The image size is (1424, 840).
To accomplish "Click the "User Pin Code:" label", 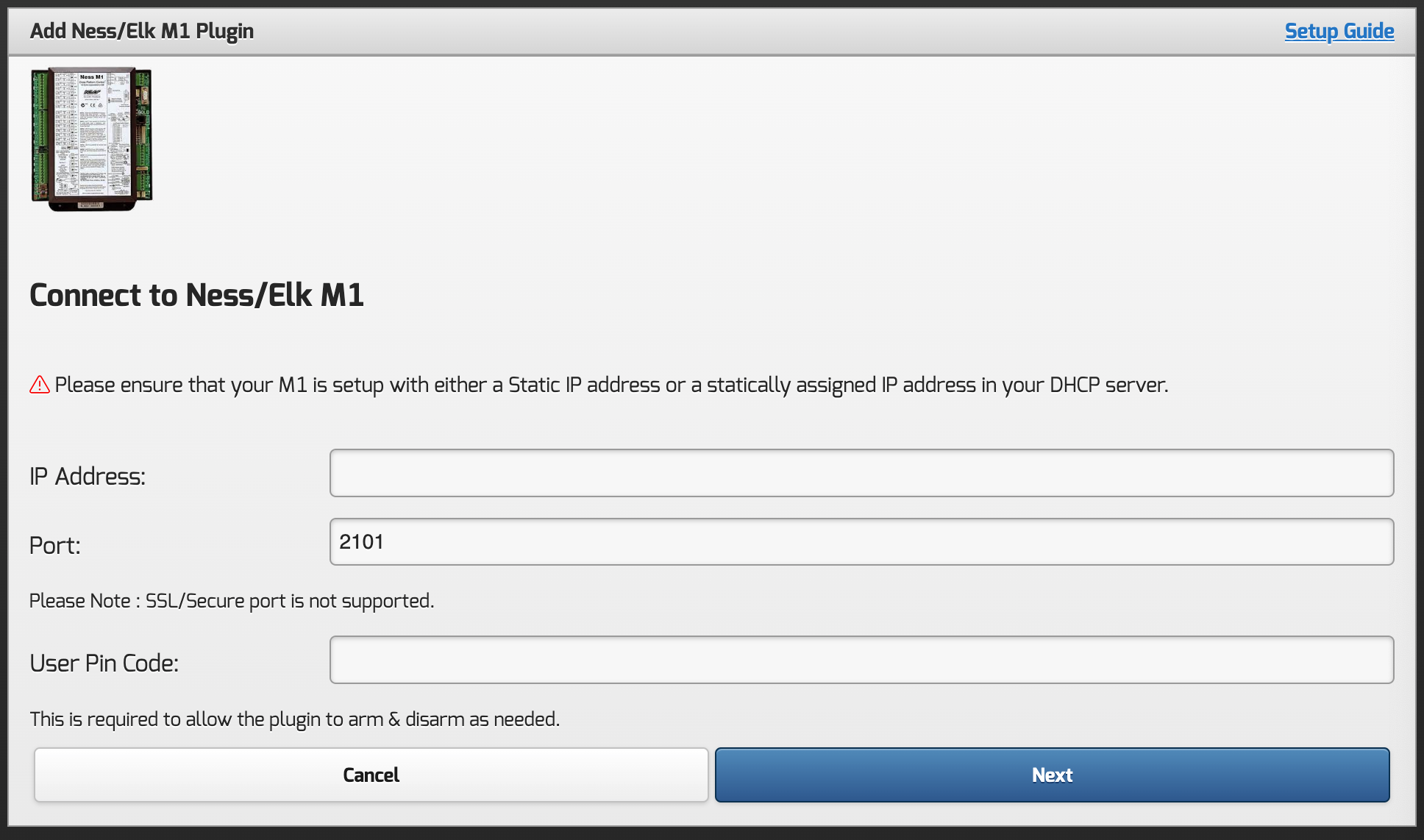I will coord(104,663).
